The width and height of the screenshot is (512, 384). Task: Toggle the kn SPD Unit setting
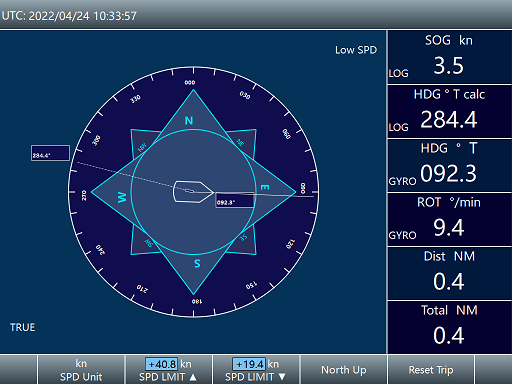pyautogui.click(x=81, y=370)
